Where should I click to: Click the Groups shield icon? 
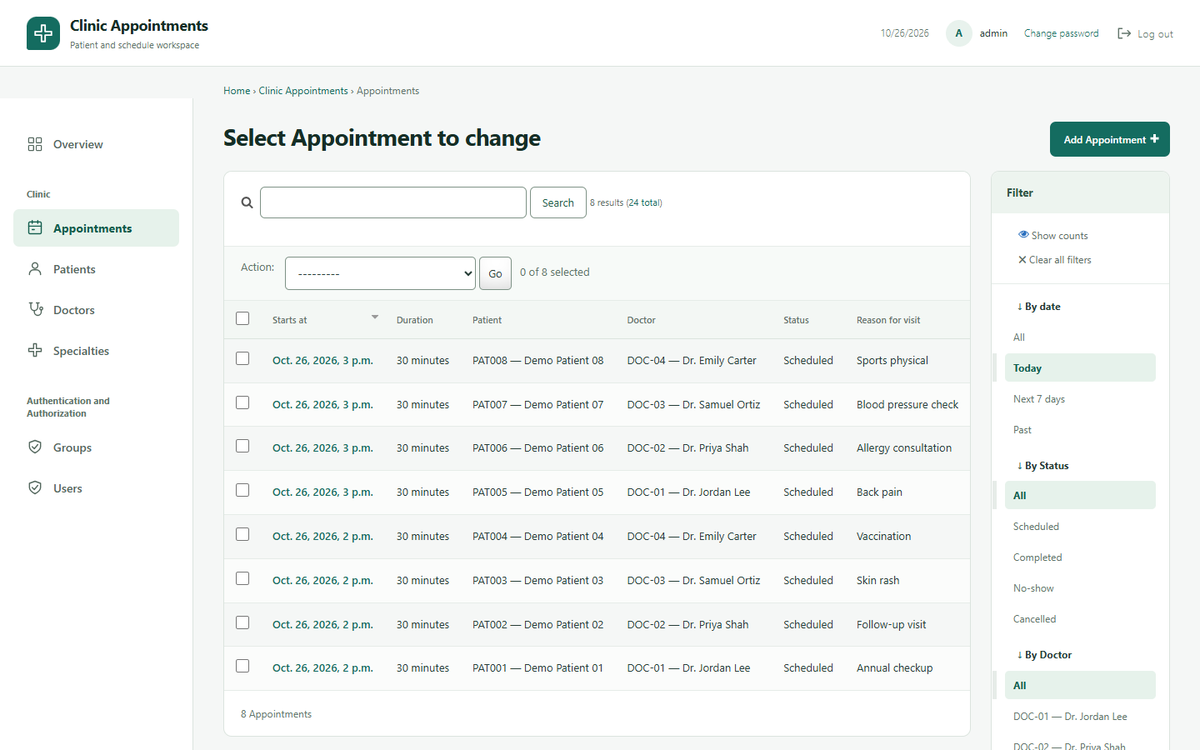coord(35,447)
